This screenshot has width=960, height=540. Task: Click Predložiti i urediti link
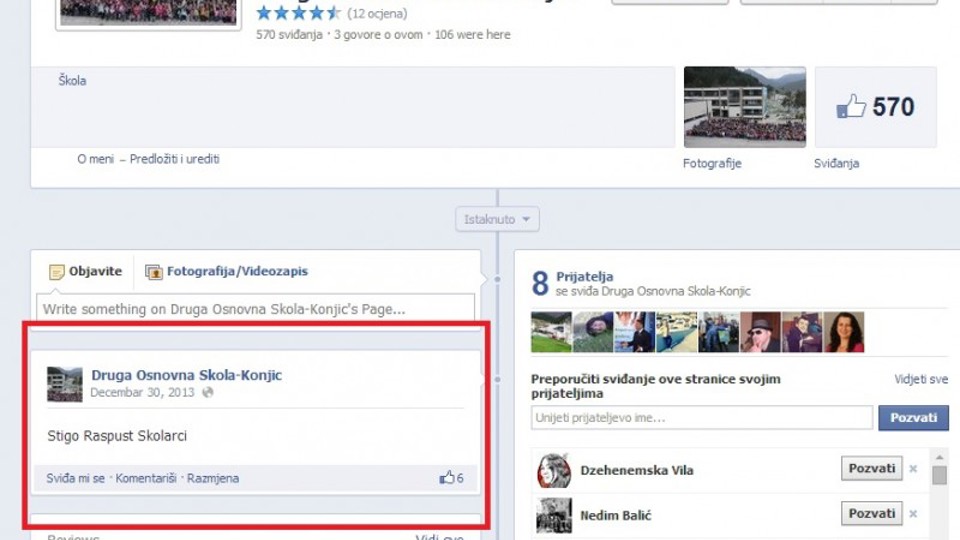pos(174,159)
